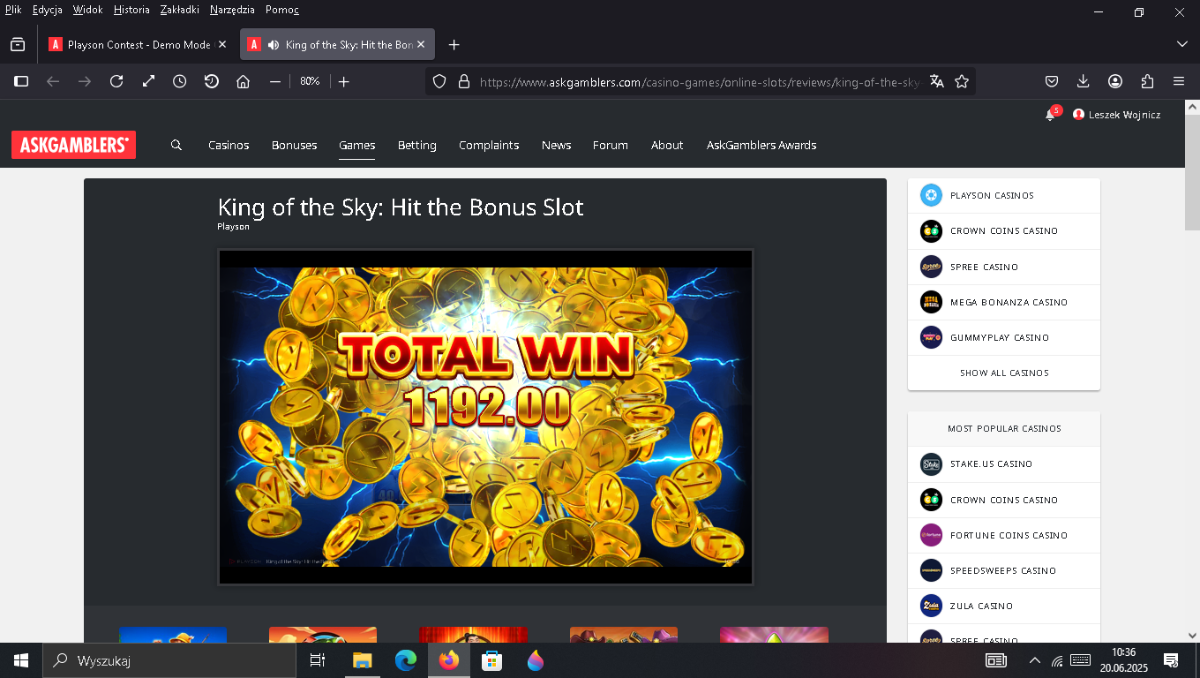The image size is (1200, 678).
Task: Expand the list all tabs chevron
Action: tap(1182, 44)
